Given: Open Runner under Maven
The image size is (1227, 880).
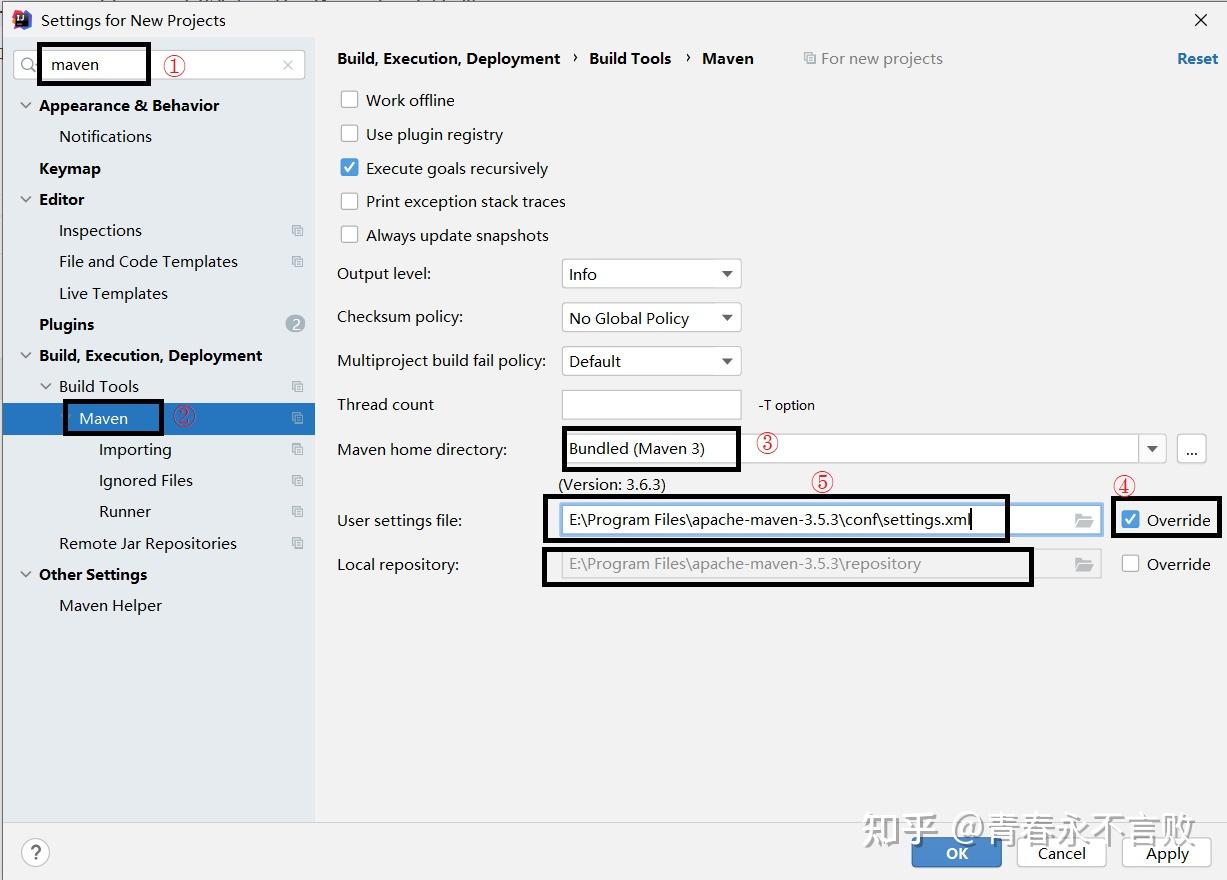Looking at the screenshot, I should point(125,511).
